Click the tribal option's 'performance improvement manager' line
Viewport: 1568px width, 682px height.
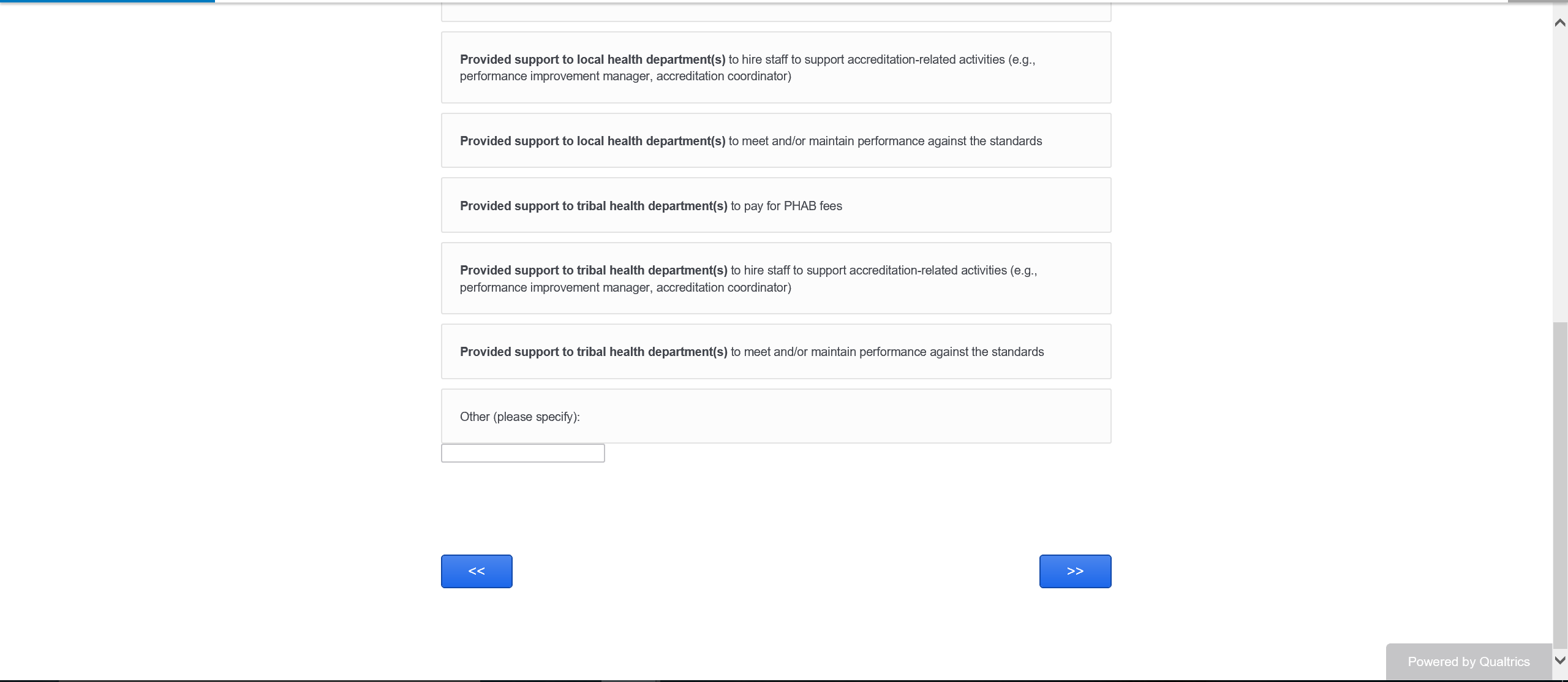coord(625,287)
